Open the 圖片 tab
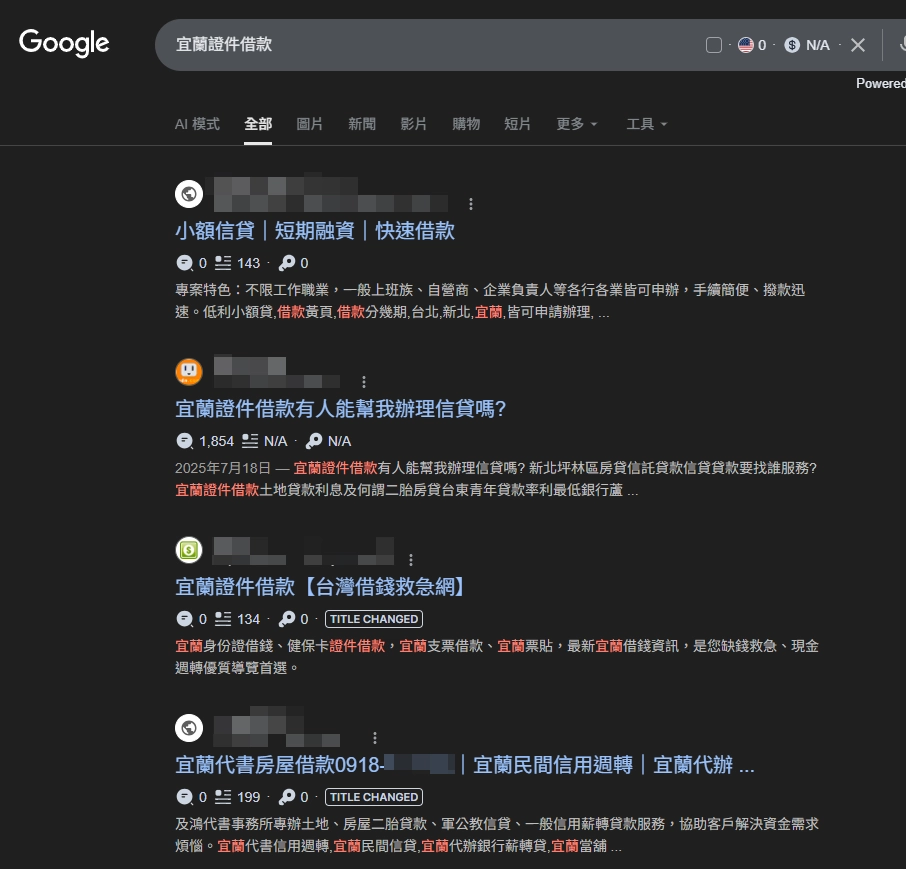Viewport: 906px width, 869px height. pyautogui.click(x=310, y=124)
